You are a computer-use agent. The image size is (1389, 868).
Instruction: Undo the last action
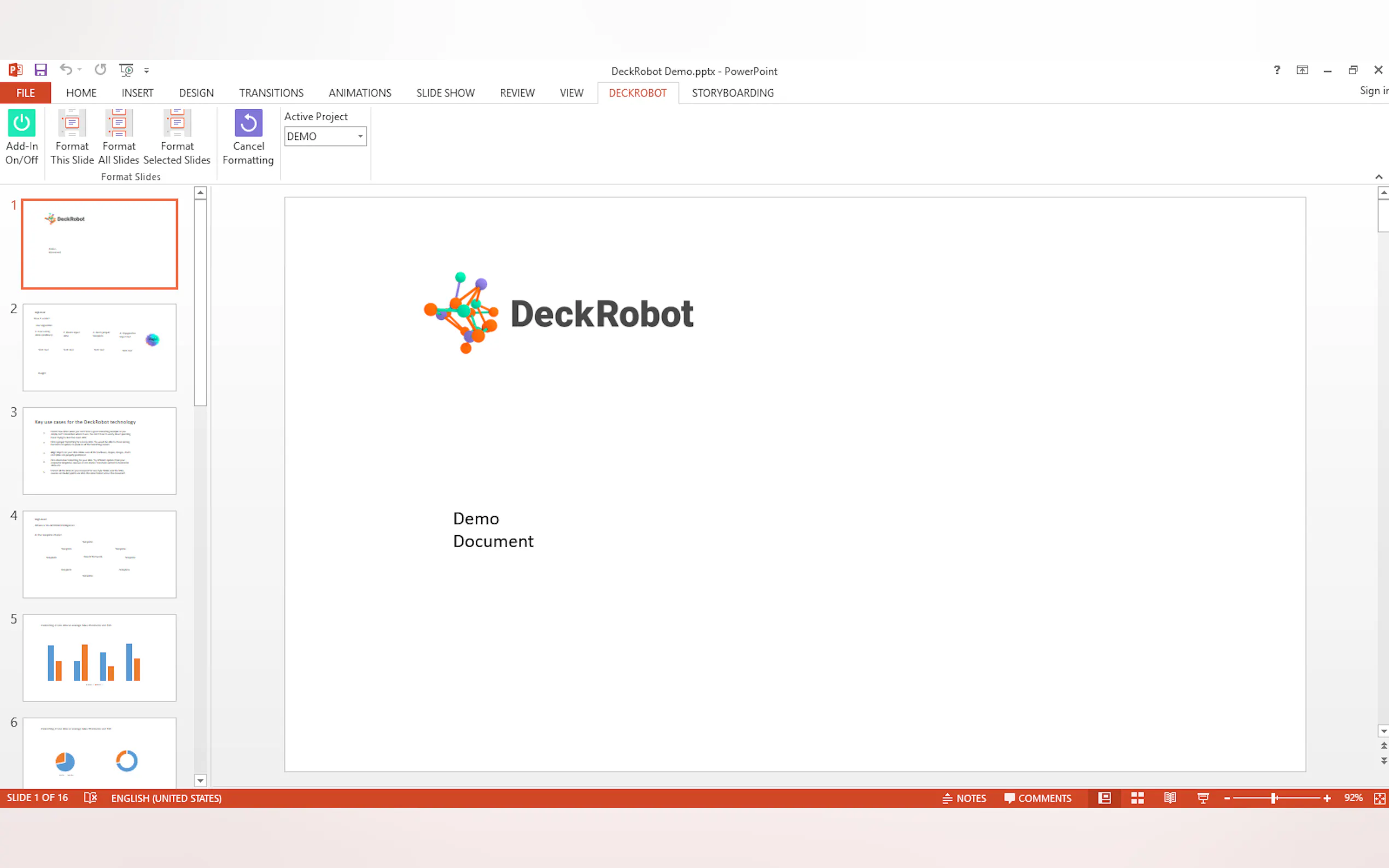coord(66,70)
